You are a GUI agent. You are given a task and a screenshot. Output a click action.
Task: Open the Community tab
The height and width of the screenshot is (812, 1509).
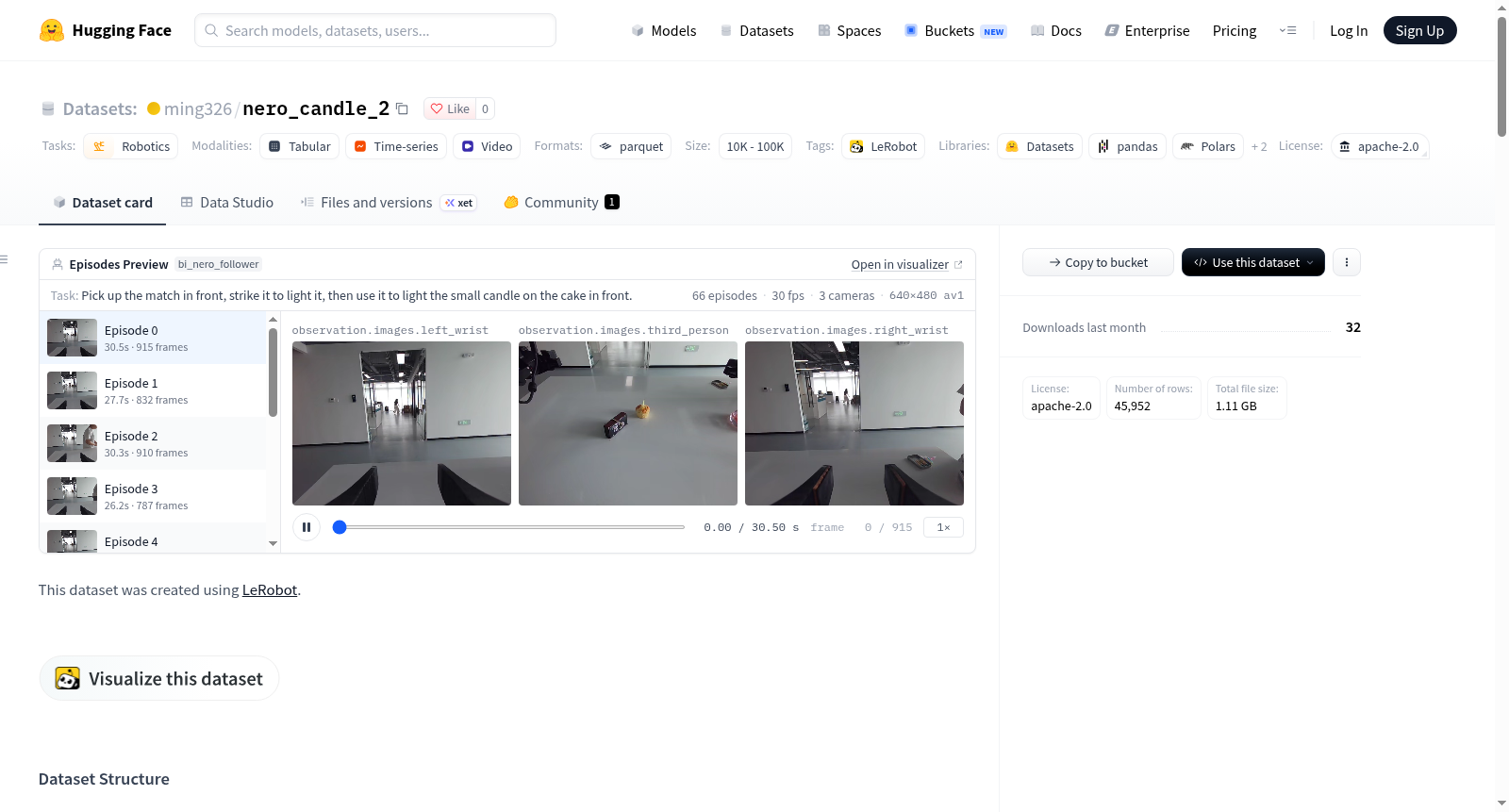pos(562,202)
